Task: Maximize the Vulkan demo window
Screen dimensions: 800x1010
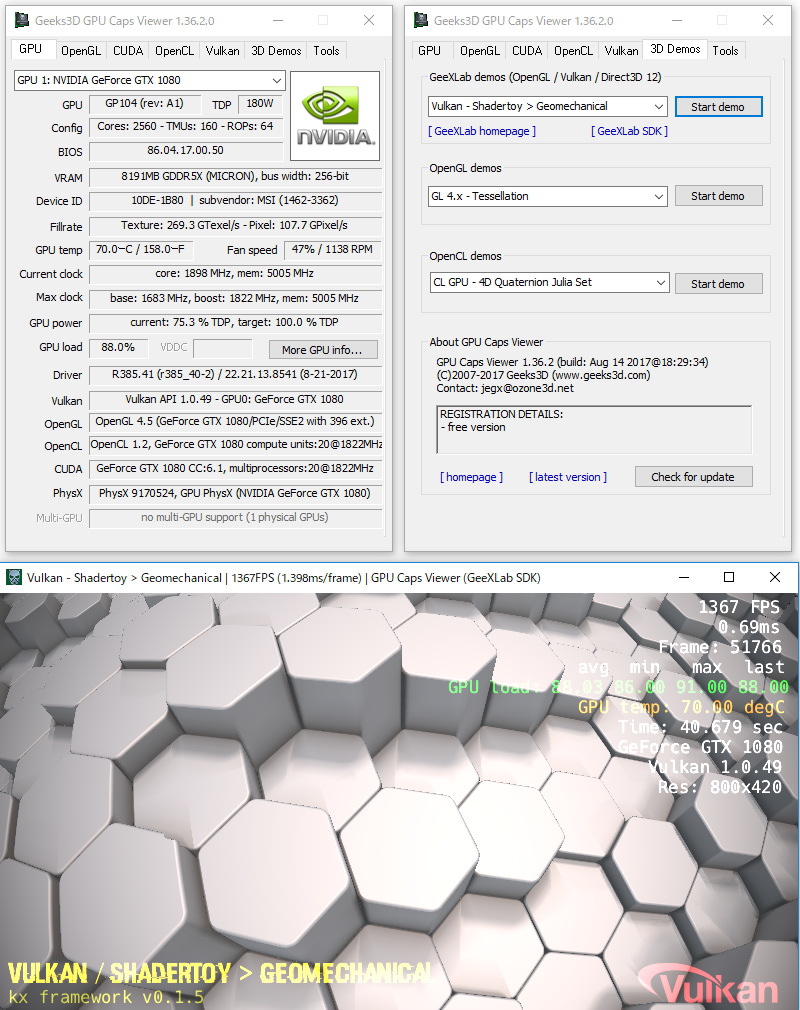Action: (x=729, y=577)
